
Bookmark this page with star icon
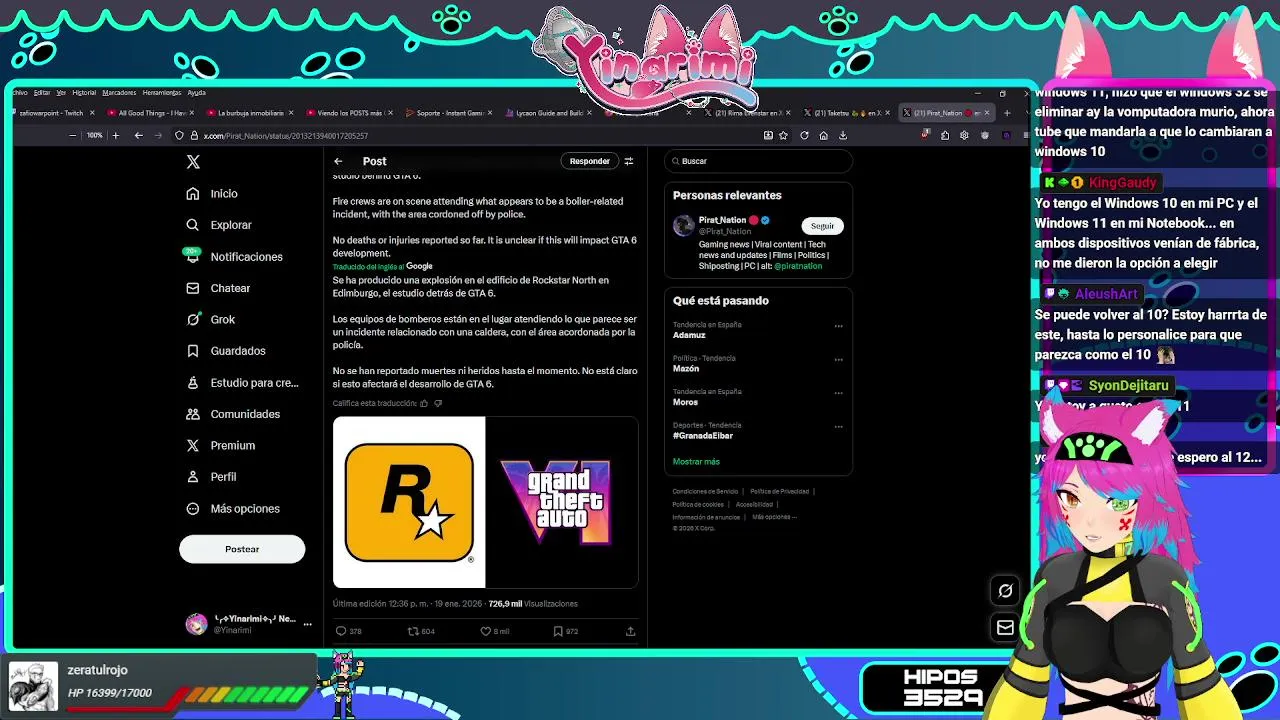tap(784, 136)
